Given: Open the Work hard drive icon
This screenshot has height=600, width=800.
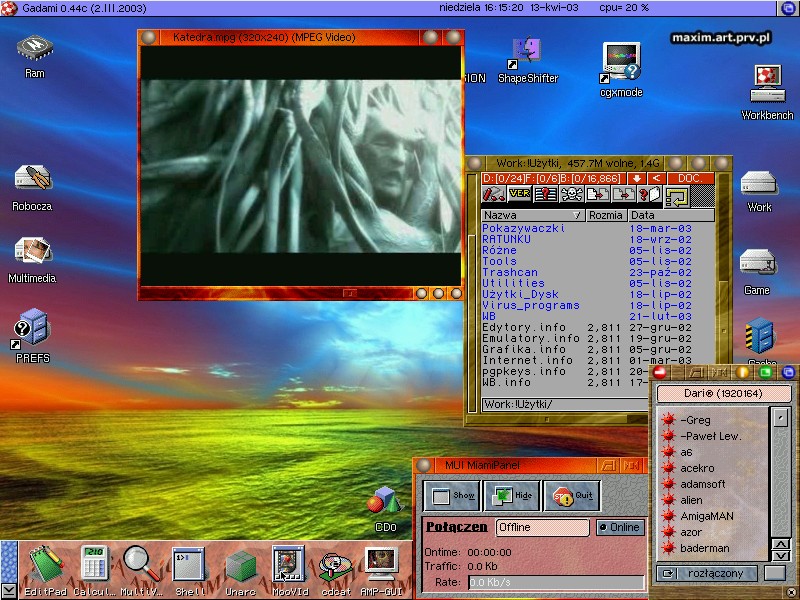Looking at the screenshot, I should 759,184.
